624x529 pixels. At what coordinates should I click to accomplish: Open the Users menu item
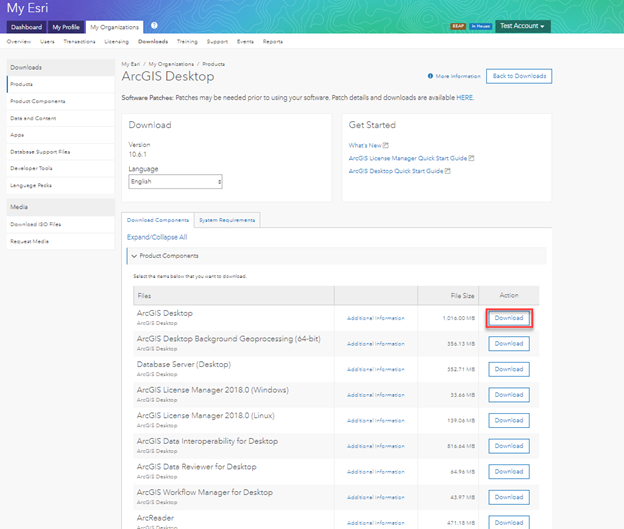coord(47,41)
